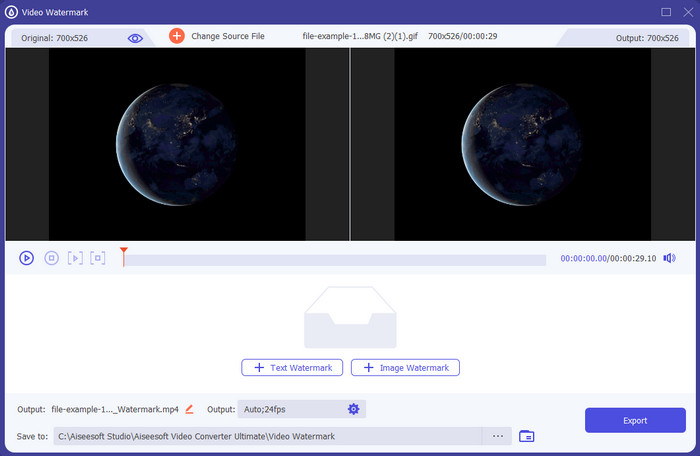Add a Text Watermark
Screen dimensions: 700x456
293,368
